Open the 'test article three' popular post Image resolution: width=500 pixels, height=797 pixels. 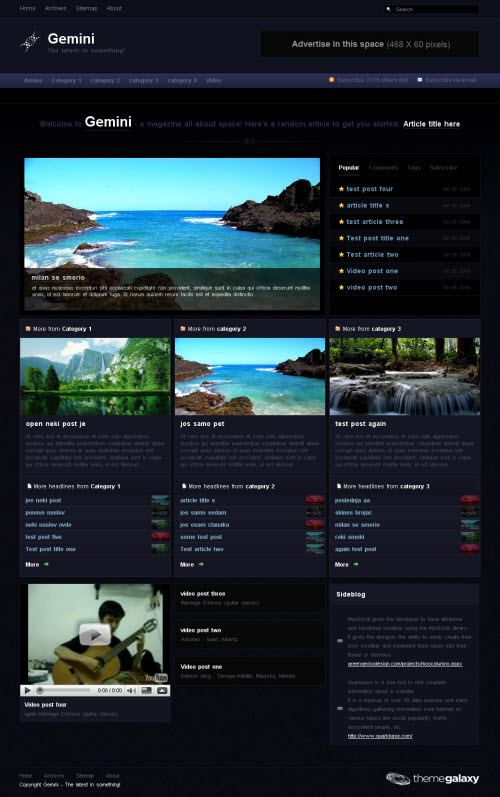tap(375, 222)
